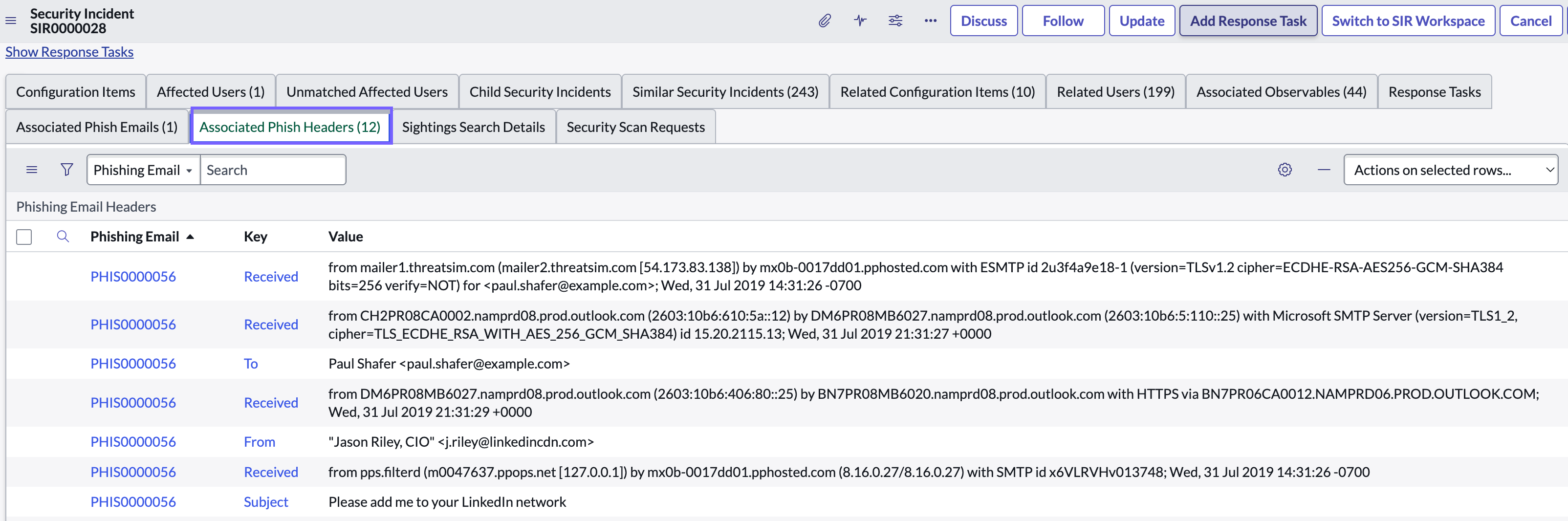Open Security Scan Requests tab
This screenshot has width=1568, height=521.
pos(635,127)
